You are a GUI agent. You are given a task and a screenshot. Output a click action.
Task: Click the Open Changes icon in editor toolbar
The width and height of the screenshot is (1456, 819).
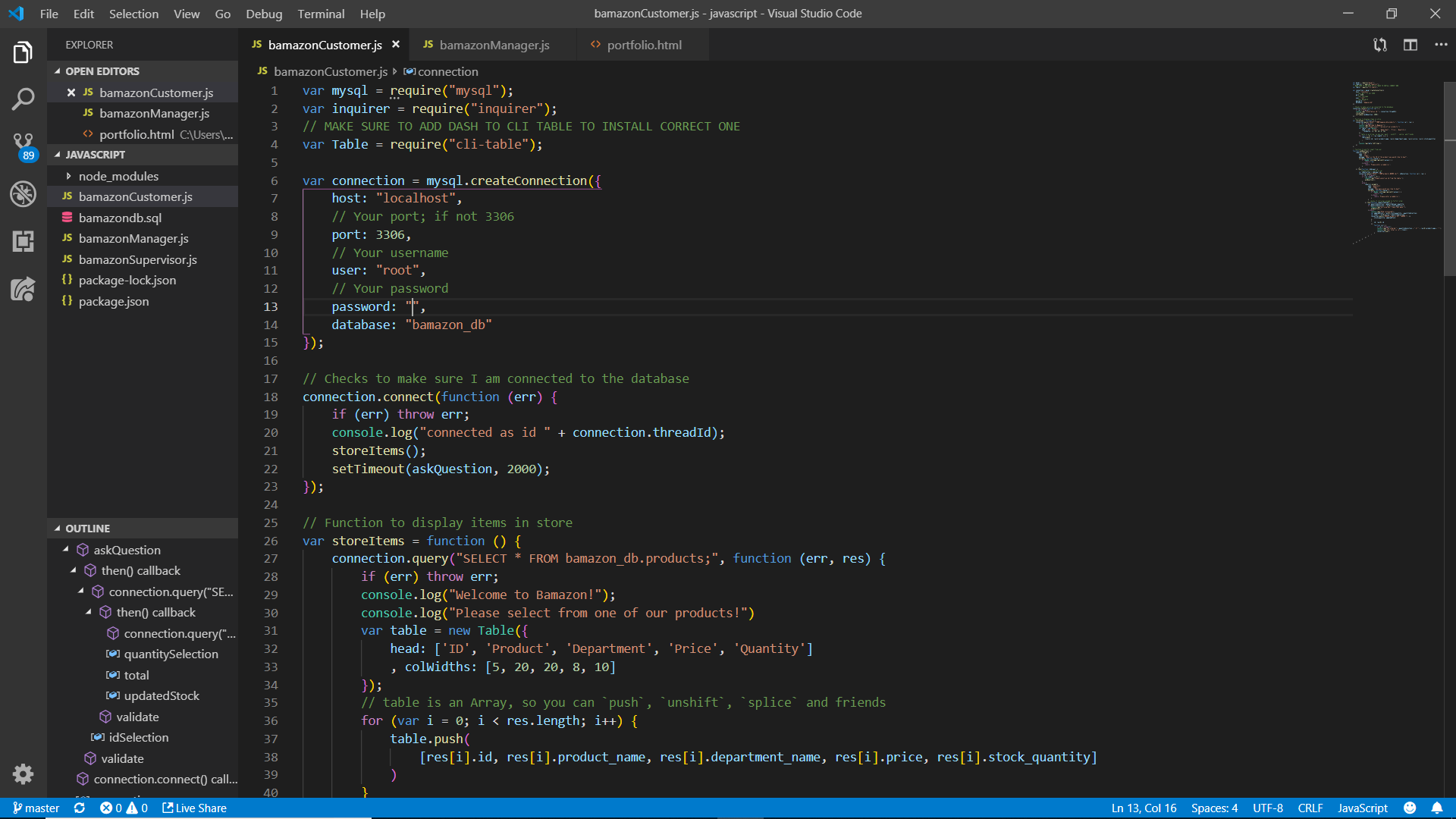(1379, 45)
